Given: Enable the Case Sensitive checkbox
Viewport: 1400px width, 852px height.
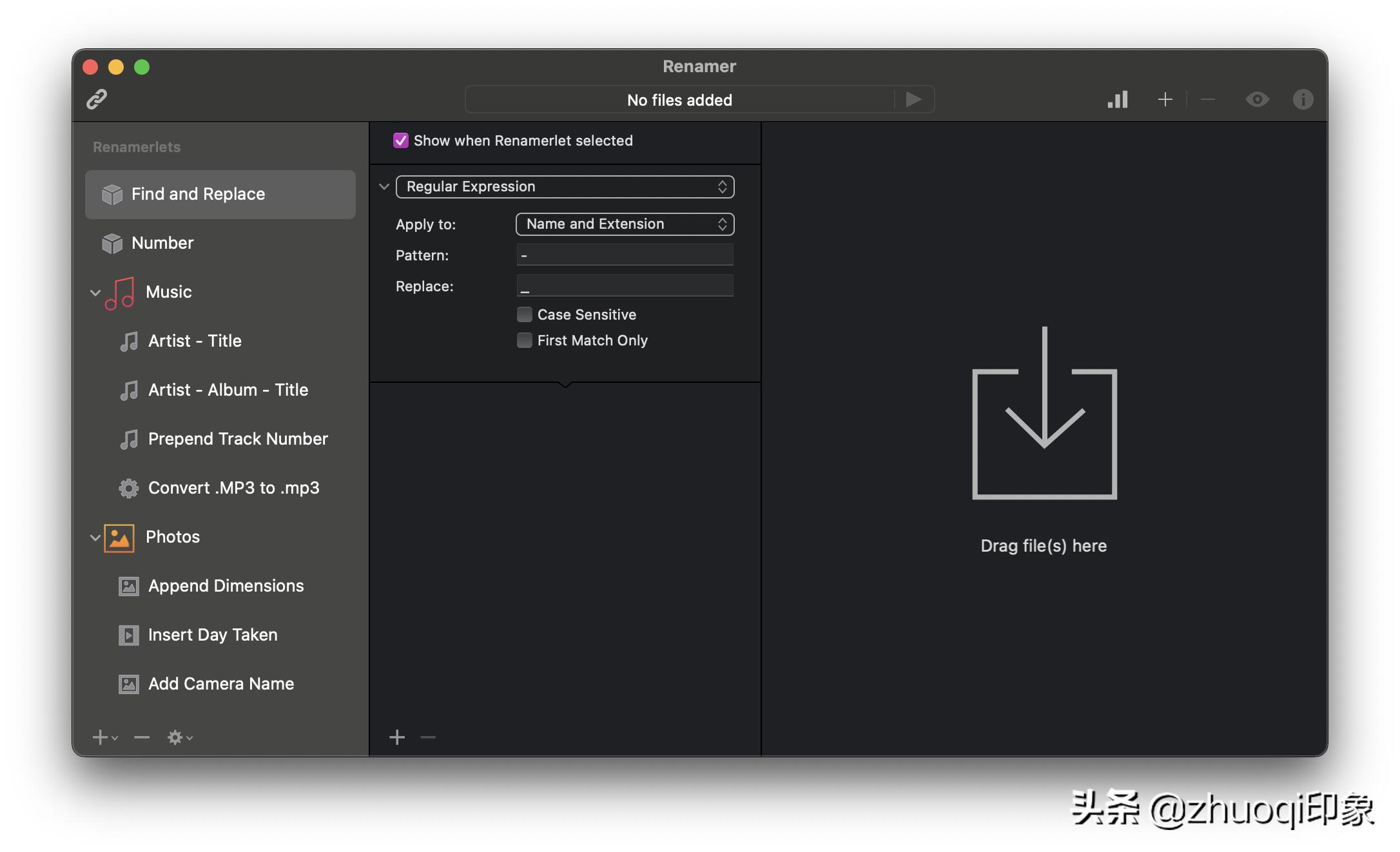Looking at the screenshot, I should coord(525,315).
